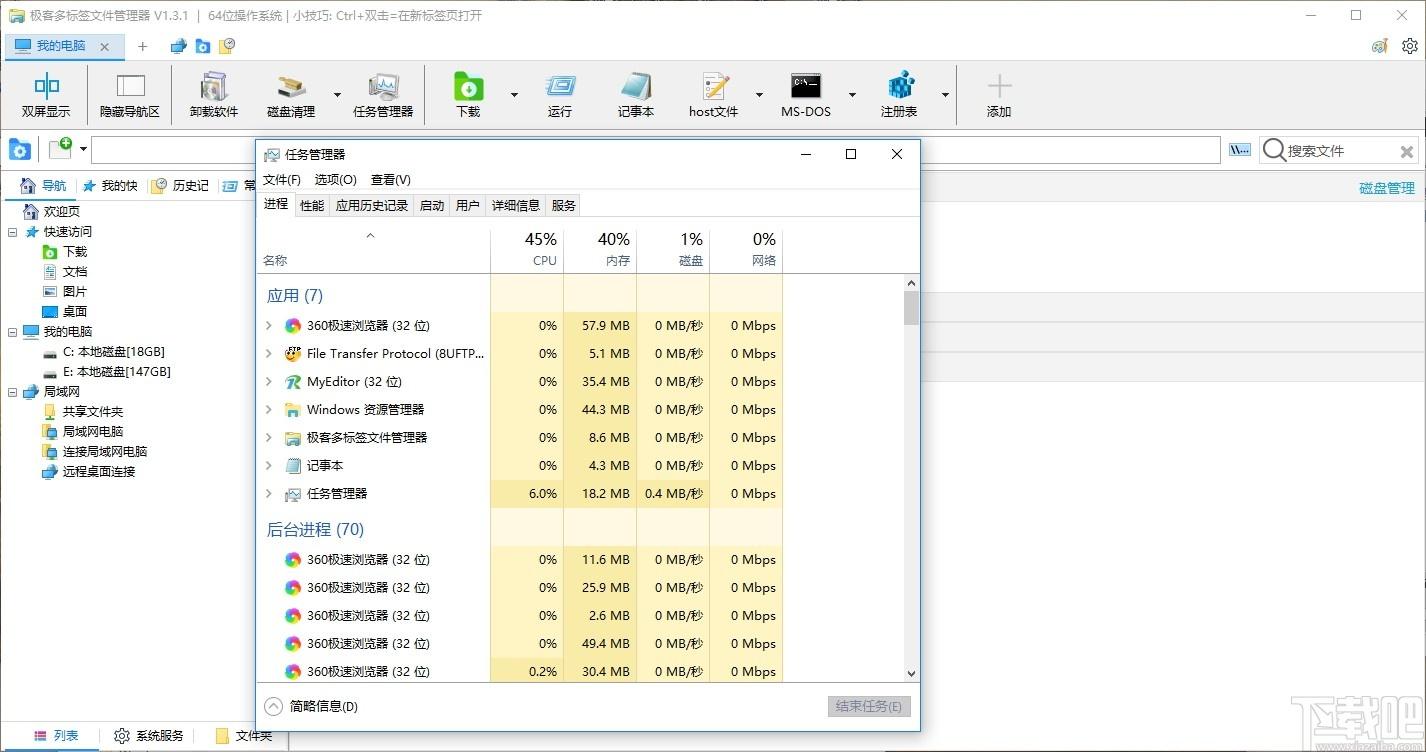Click the new tab plus button
Screen dimensions: 1426x752
(x=143, y=46)
